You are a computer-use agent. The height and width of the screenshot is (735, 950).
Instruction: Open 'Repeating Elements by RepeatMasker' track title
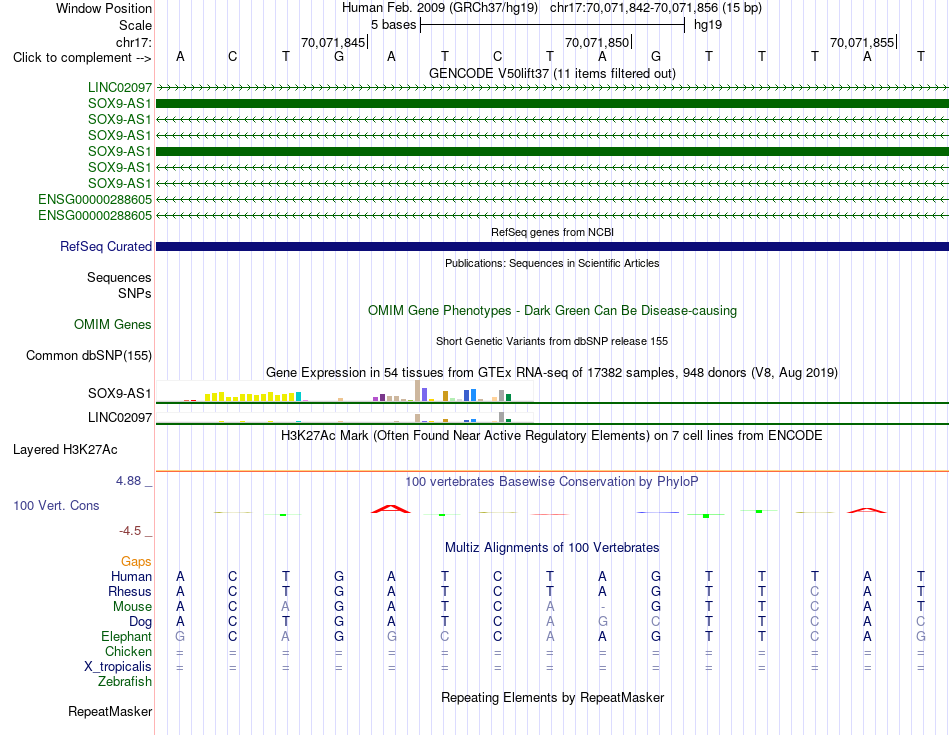point(552,697)
